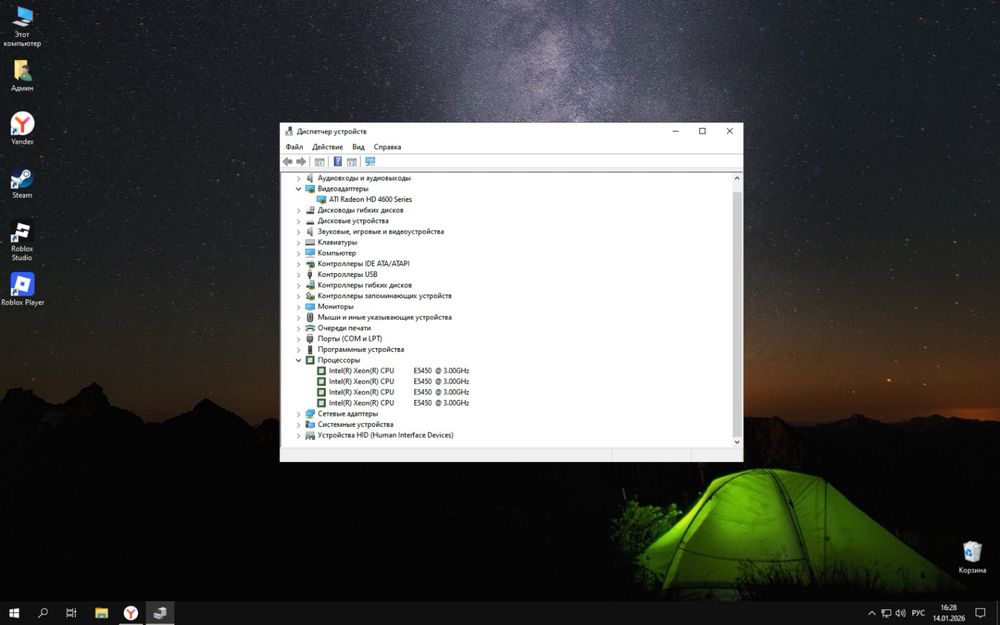
Task: Show hidden tray icons chevron
Action: tap(872, 614)
